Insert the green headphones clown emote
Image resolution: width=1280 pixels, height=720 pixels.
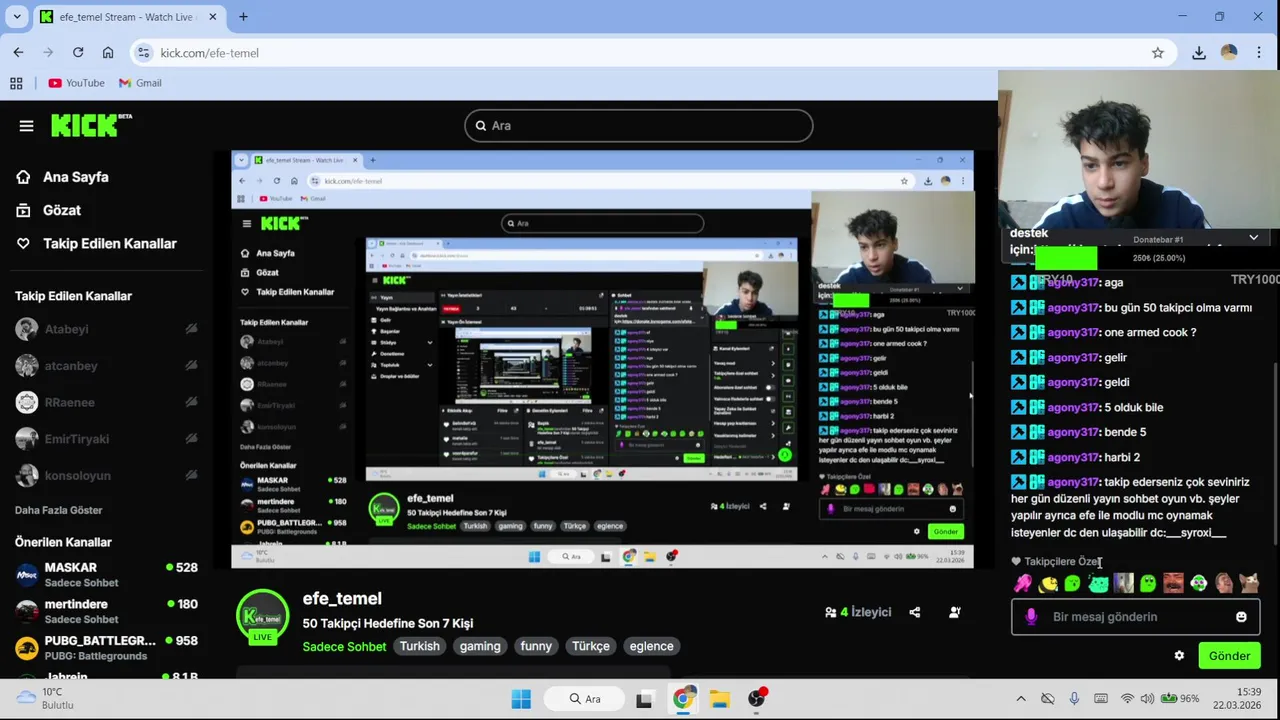[1198, 583]
